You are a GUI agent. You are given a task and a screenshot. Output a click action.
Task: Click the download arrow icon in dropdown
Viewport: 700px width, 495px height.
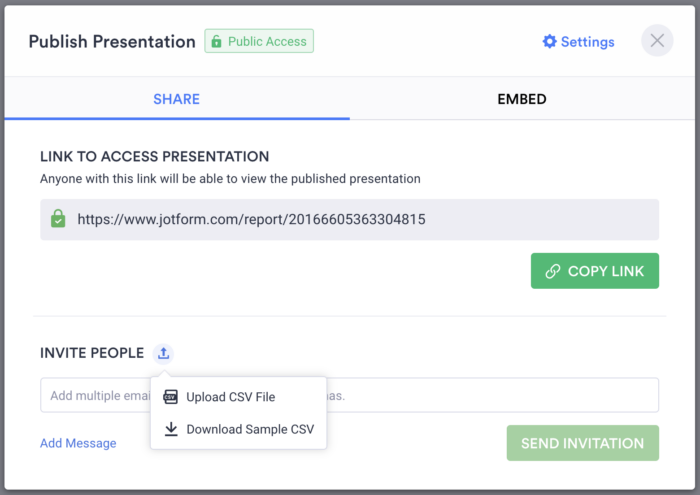click(171, 430)
